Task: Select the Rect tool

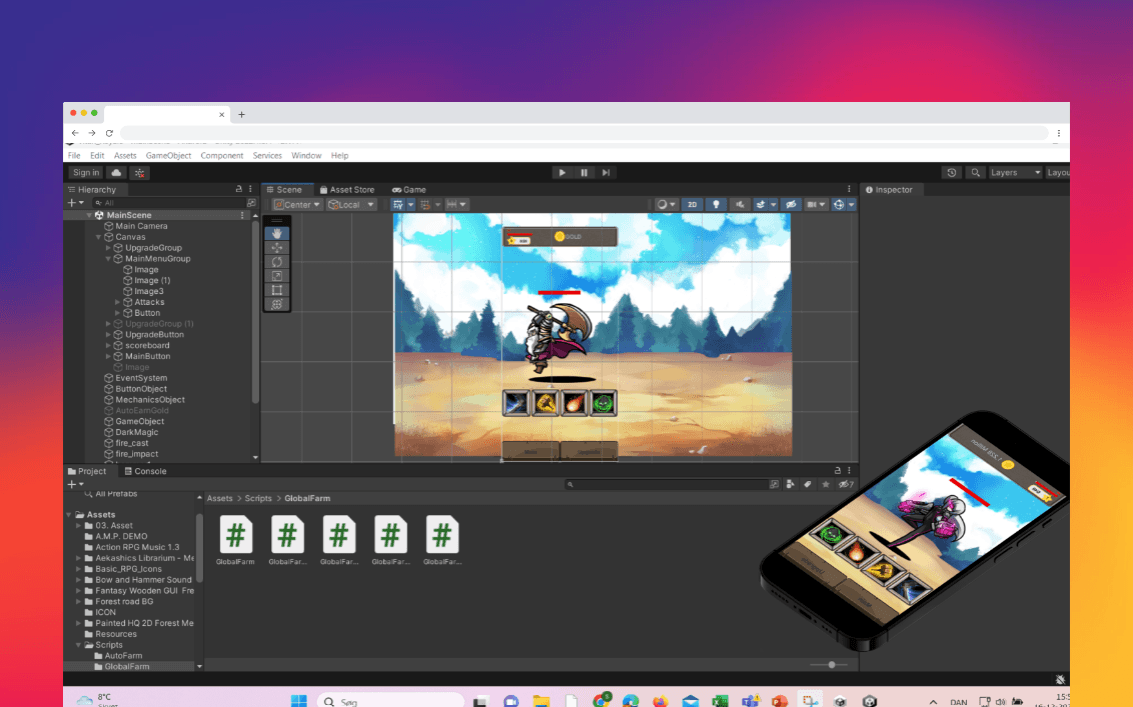Action: (x=277, y=290)
